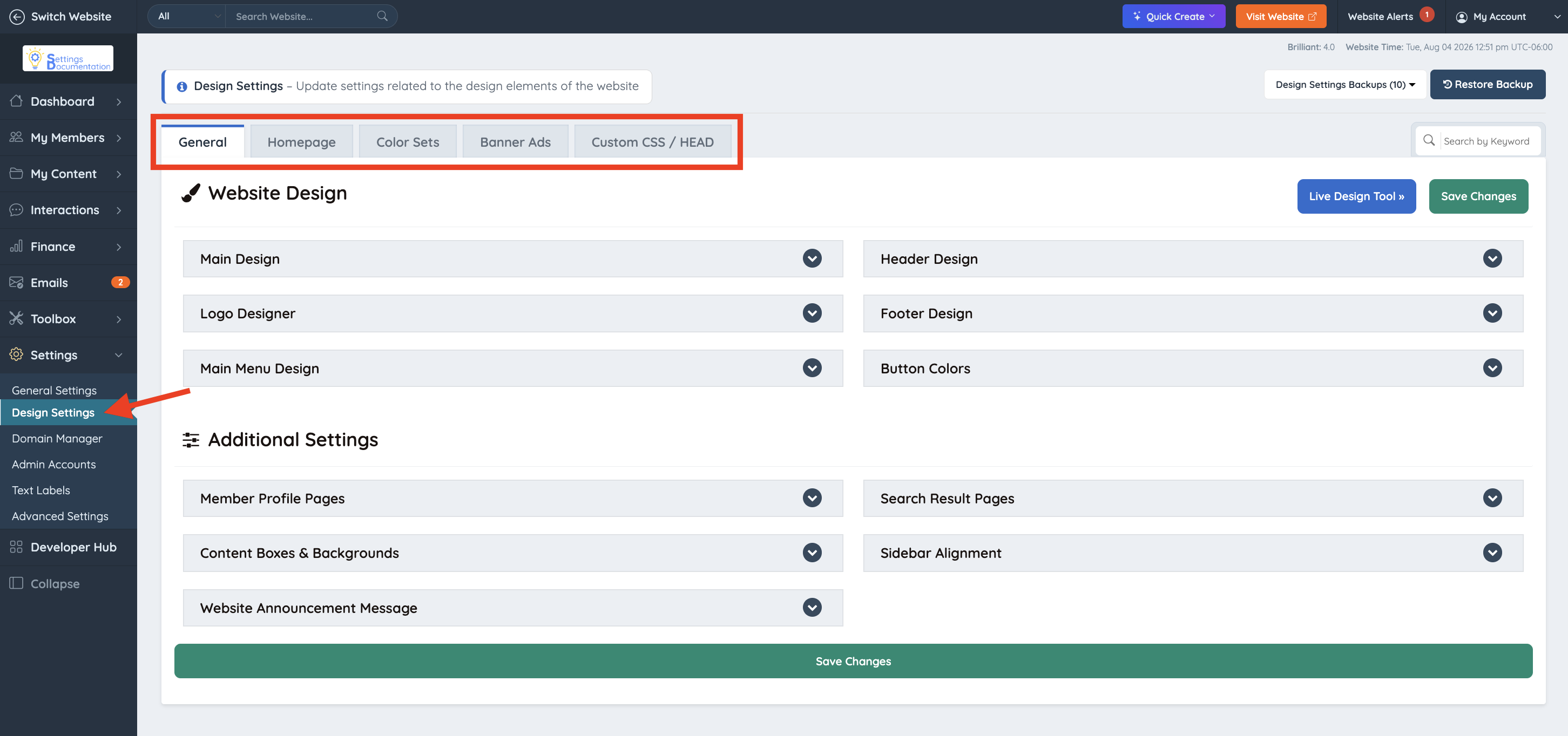Click the Emails envelope icon

[x=16, y=282]
